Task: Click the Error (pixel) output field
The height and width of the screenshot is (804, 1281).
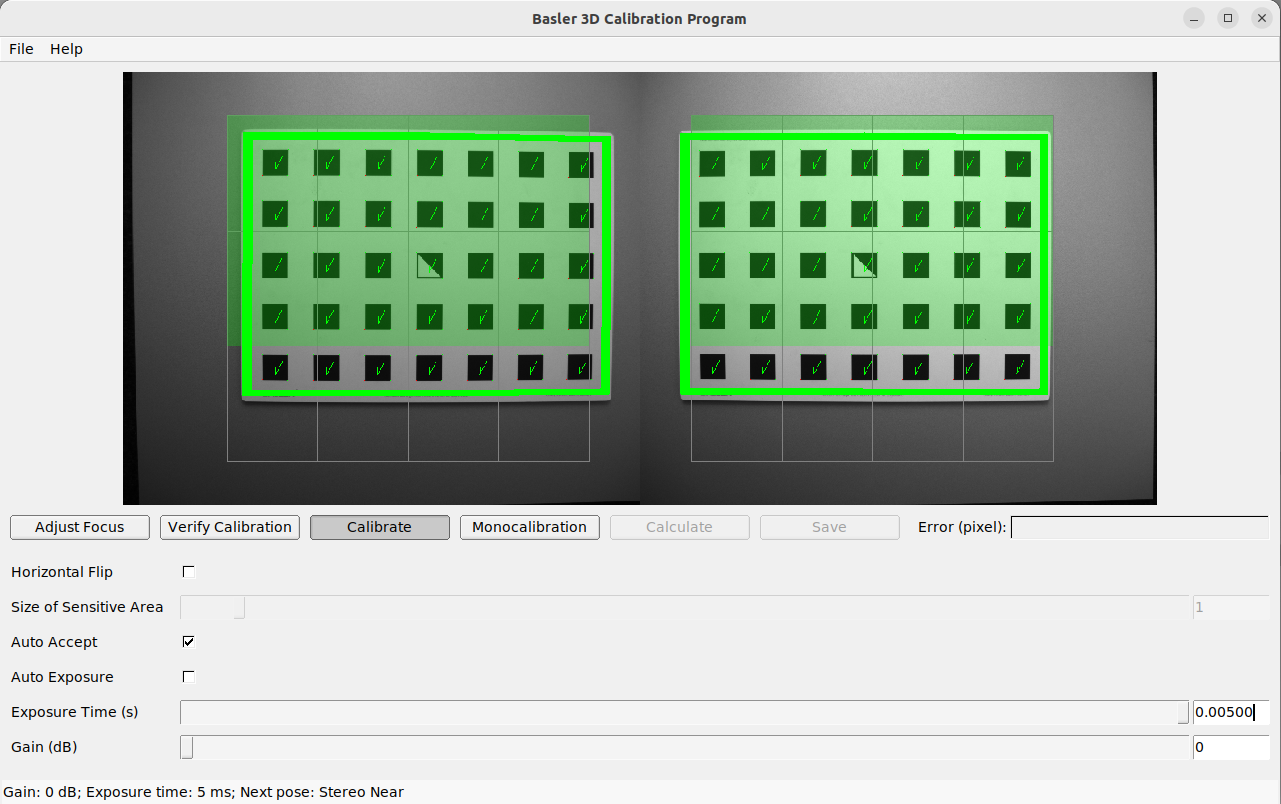Action: (1139, 527)
